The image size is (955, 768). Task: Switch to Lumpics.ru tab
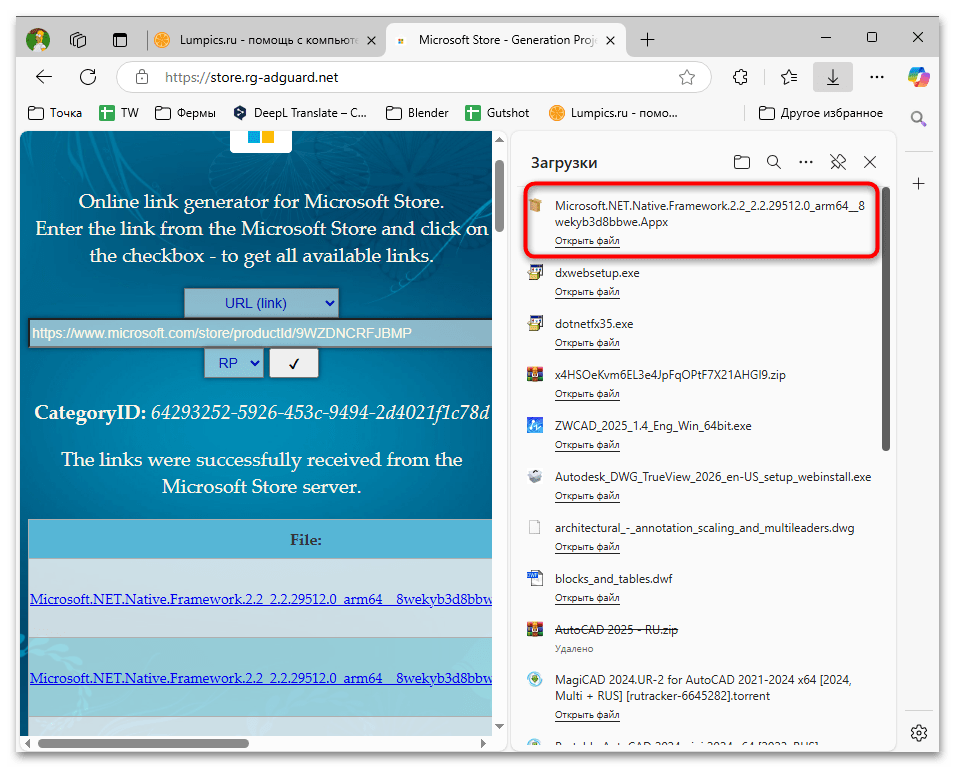pyautogui.click(x=265, y=40)
